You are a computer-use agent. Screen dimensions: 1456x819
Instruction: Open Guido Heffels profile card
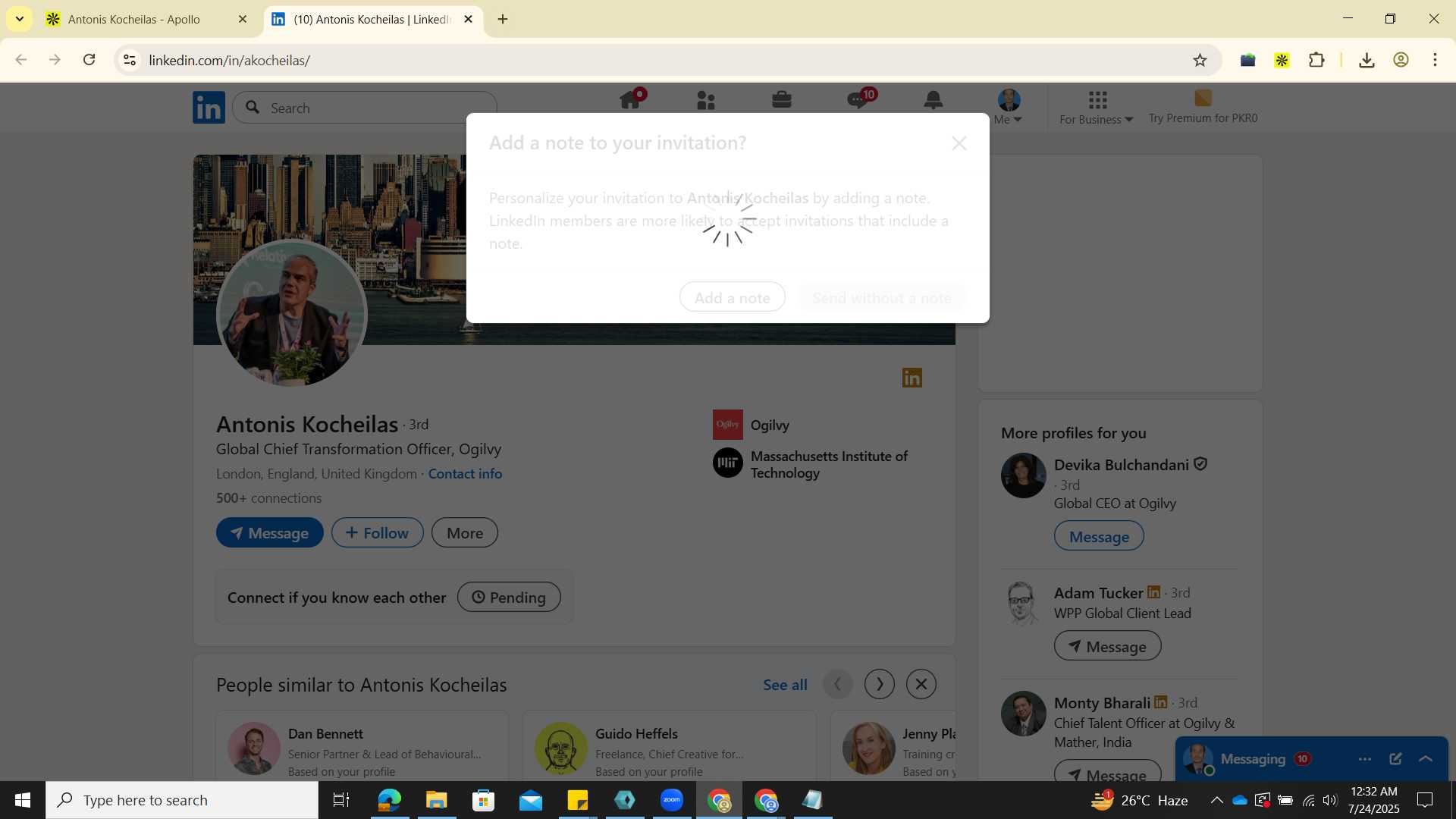point(670,746)
